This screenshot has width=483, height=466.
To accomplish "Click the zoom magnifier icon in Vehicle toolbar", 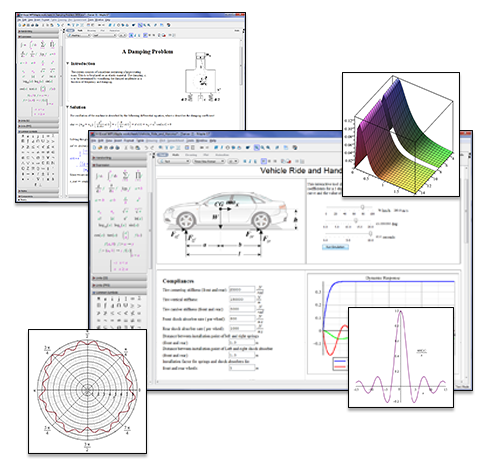I will 257,147.
